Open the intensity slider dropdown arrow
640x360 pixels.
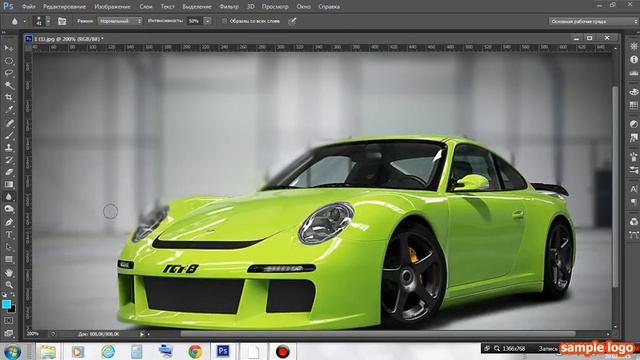pos(207,21)
